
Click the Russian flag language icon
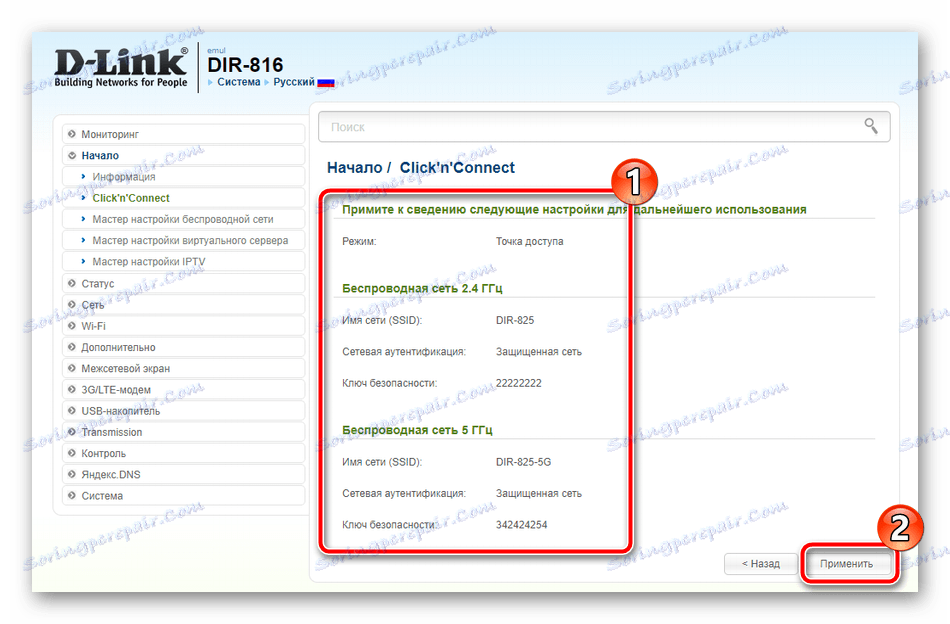pyautogui.click(x=326, y=82)
